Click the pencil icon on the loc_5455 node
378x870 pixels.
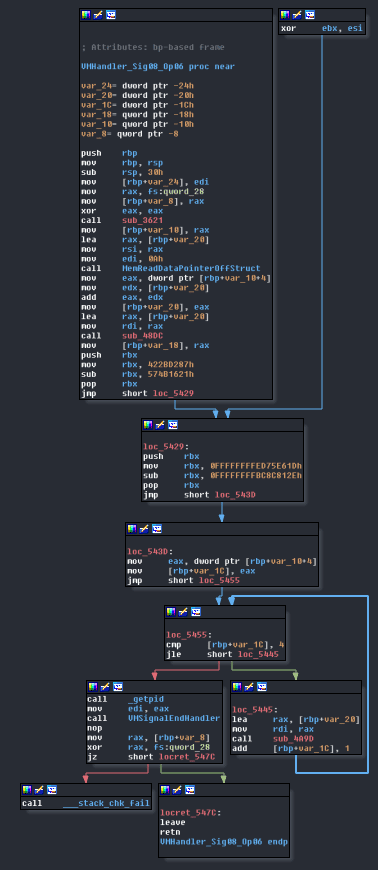coord(183,612)
